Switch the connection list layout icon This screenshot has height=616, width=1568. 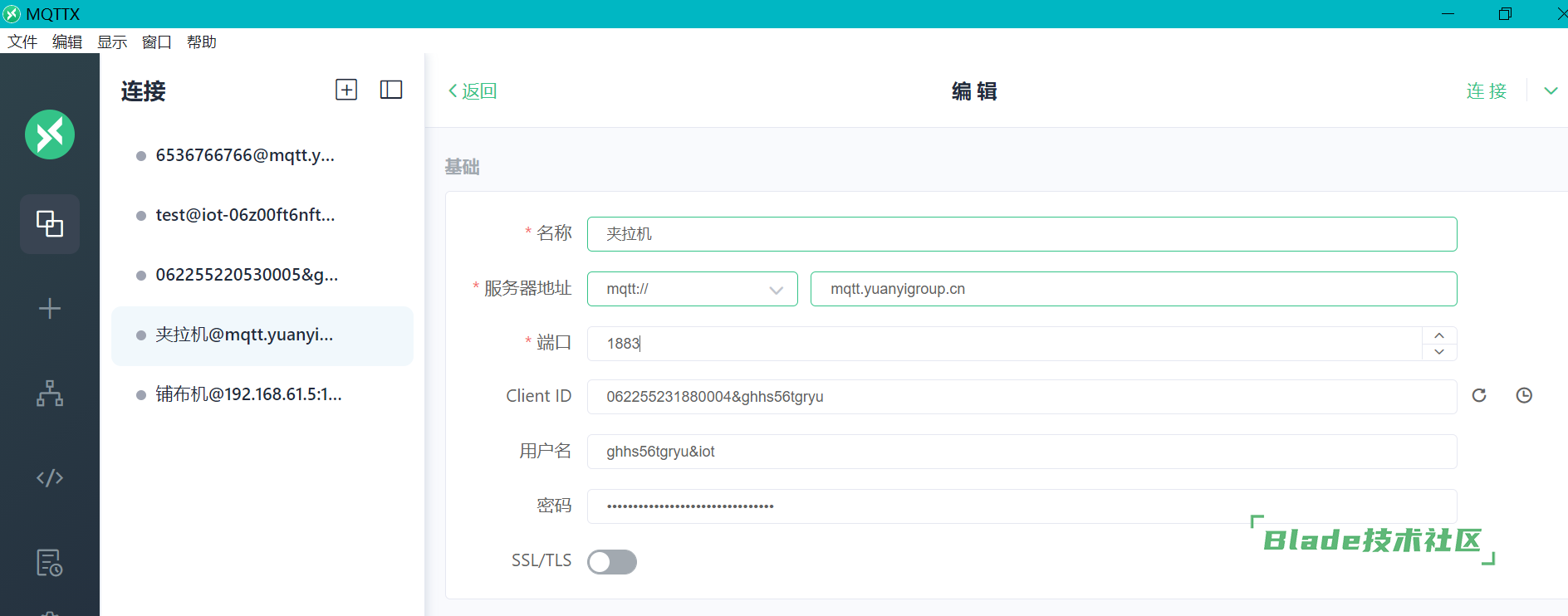pos(391,90)
